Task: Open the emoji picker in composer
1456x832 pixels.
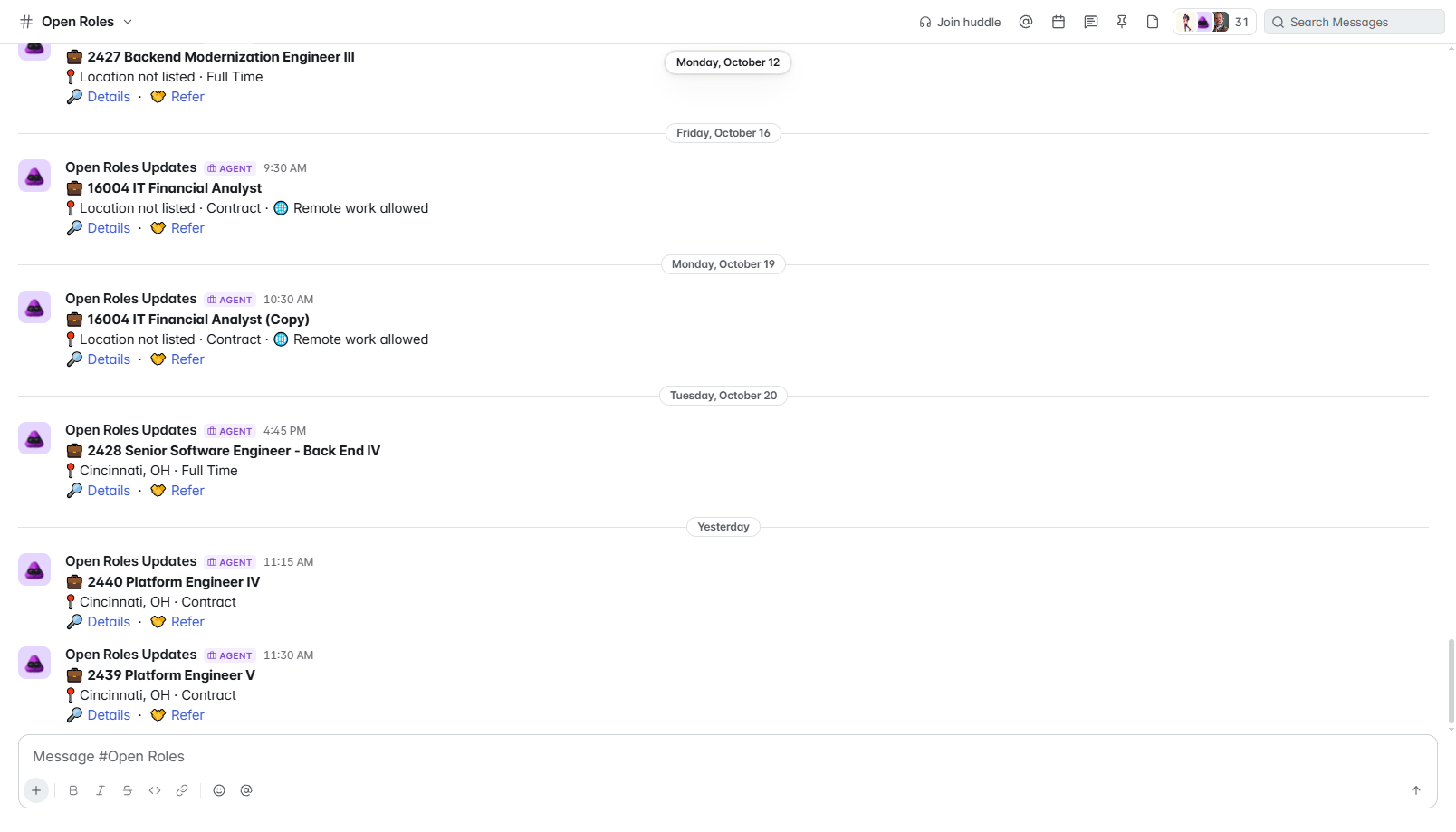Action: [x=219, y=790]
